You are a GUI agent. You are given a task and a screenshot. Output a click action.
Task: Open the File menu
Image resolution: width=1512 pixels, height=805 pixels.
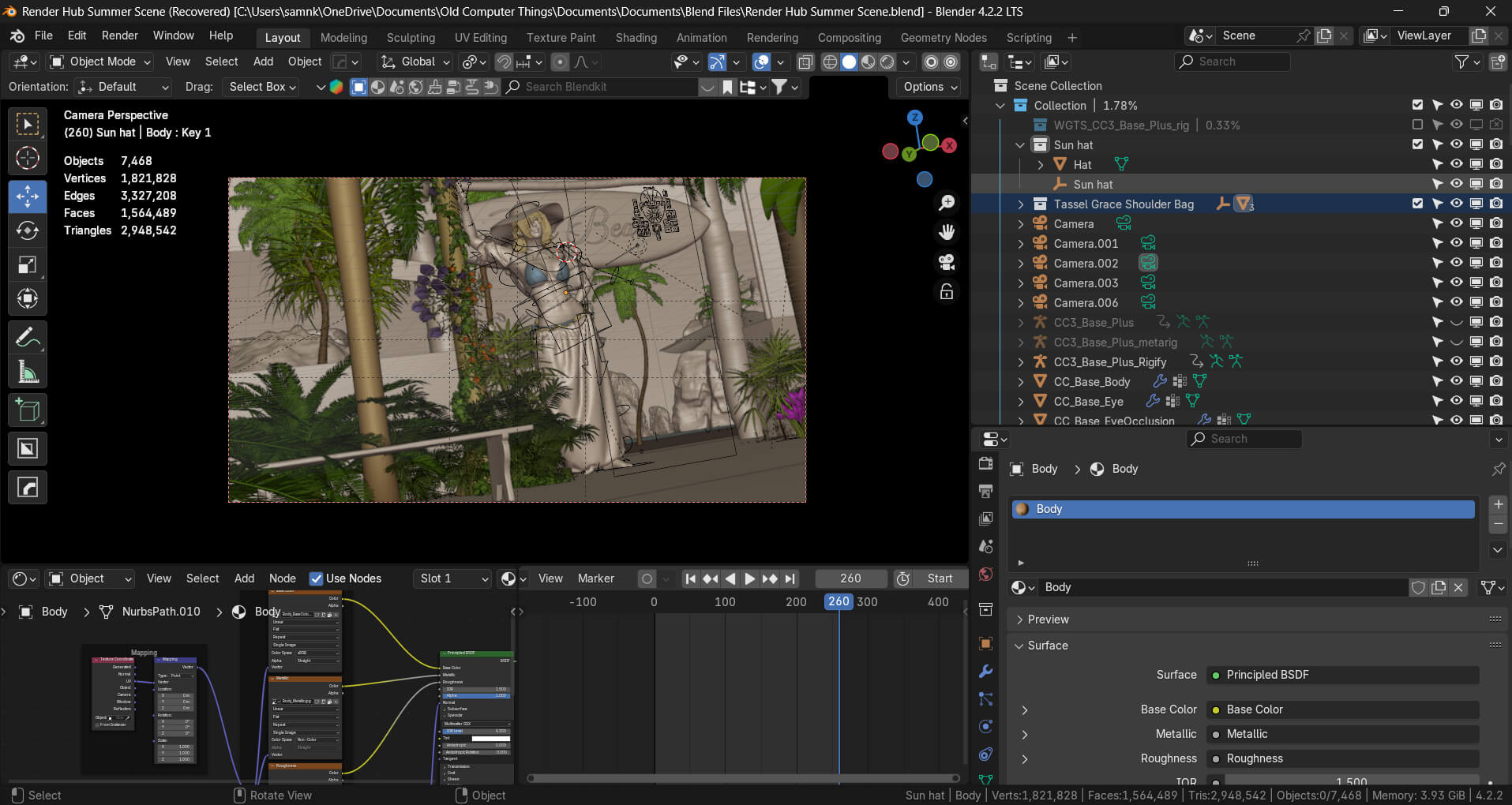point(43,36)
